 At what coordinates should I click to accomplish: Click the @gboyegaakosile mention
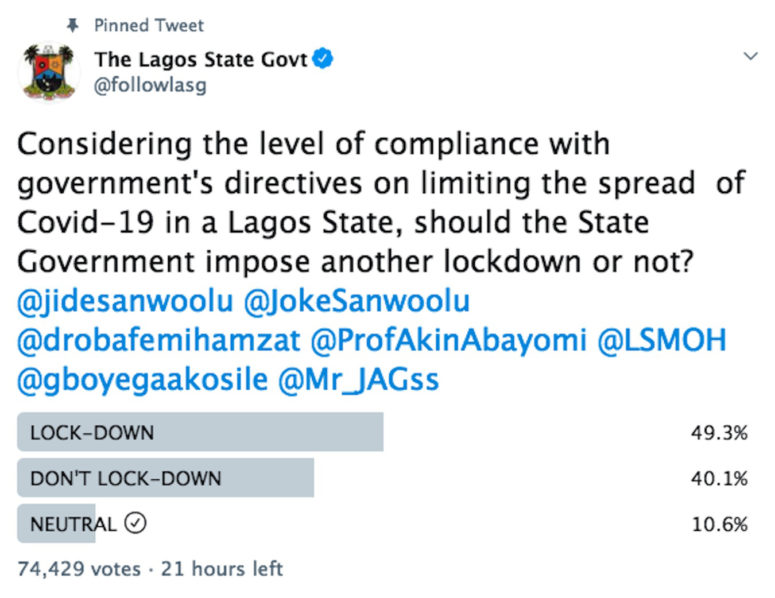click(x=139, y=381)
